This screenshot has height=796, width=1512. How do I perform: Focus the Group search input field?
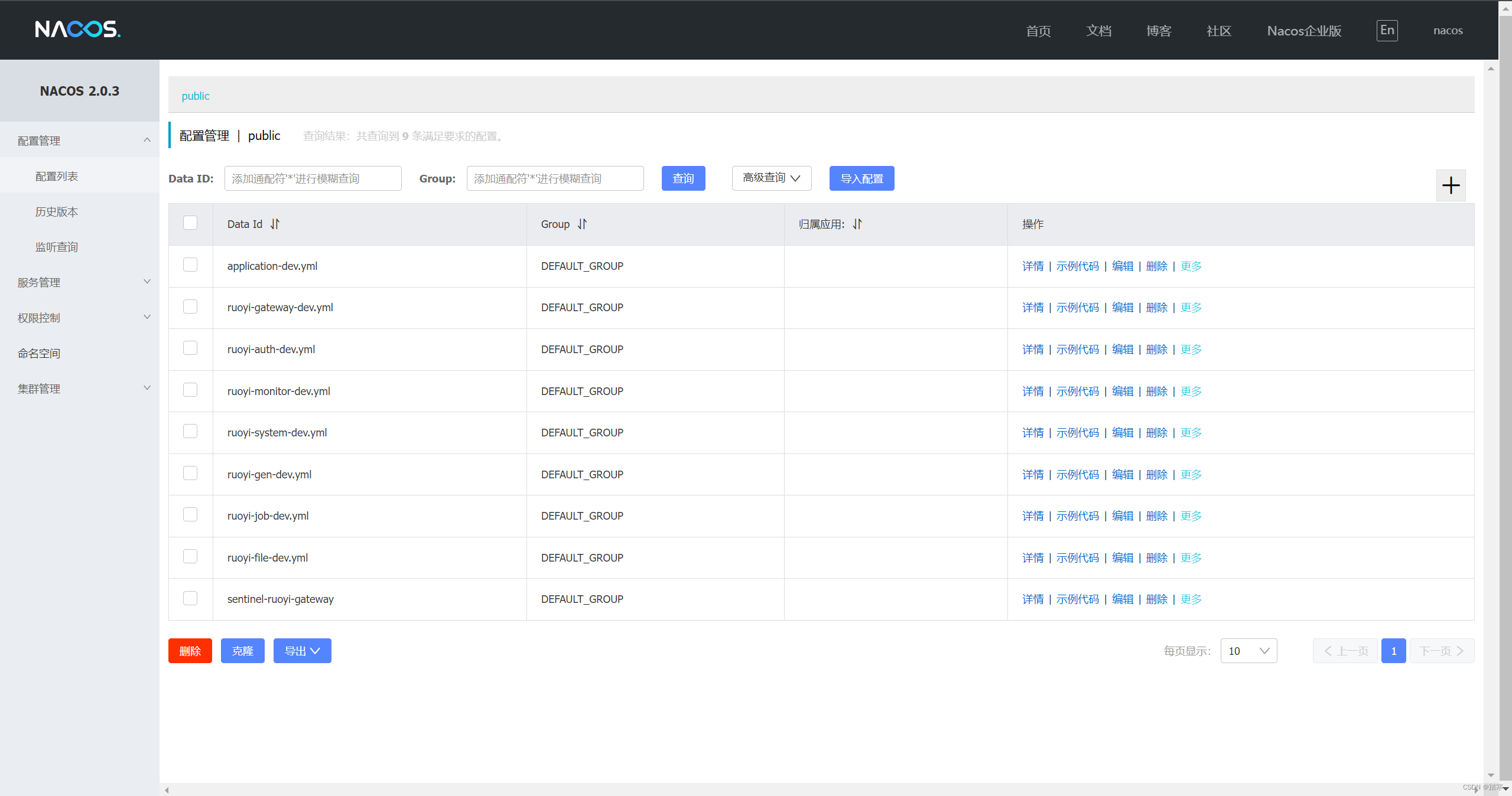point(555,178)
